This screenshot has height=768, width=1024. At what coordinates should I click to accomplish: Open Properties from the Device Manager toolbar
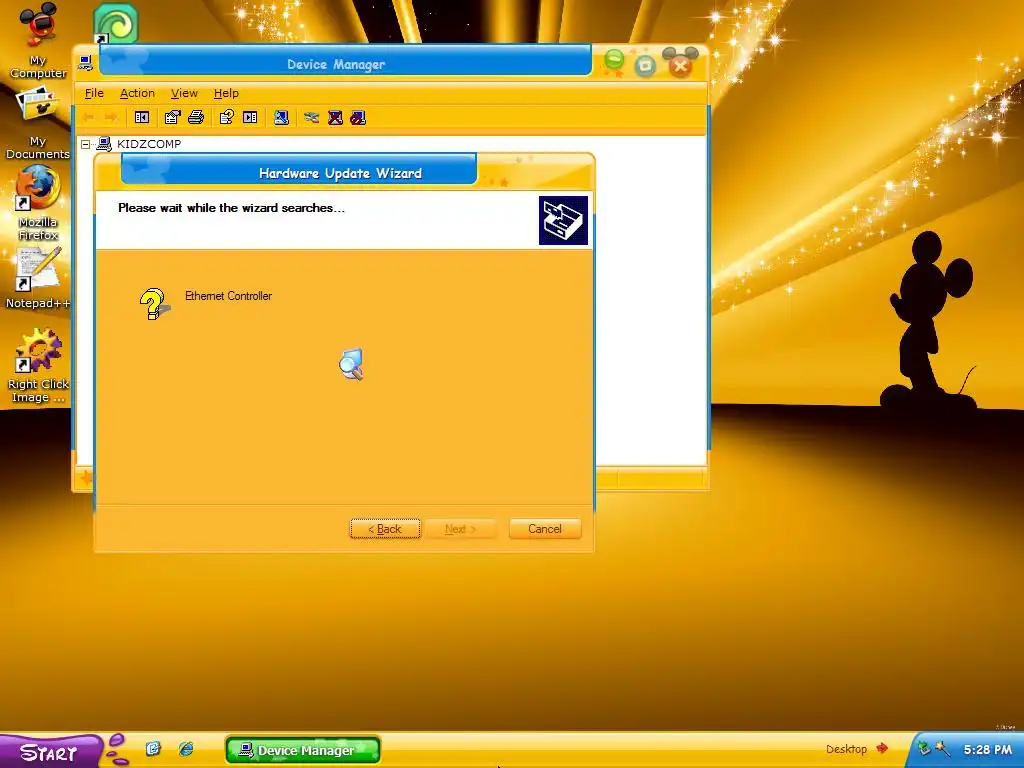tap(172, 118)
